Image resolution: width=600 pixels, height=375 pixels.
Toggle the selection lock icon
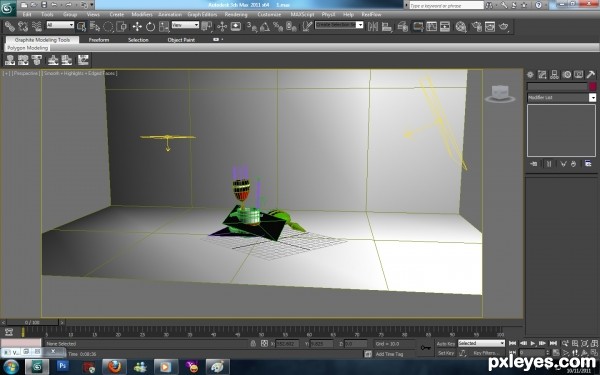click(253, 344)
